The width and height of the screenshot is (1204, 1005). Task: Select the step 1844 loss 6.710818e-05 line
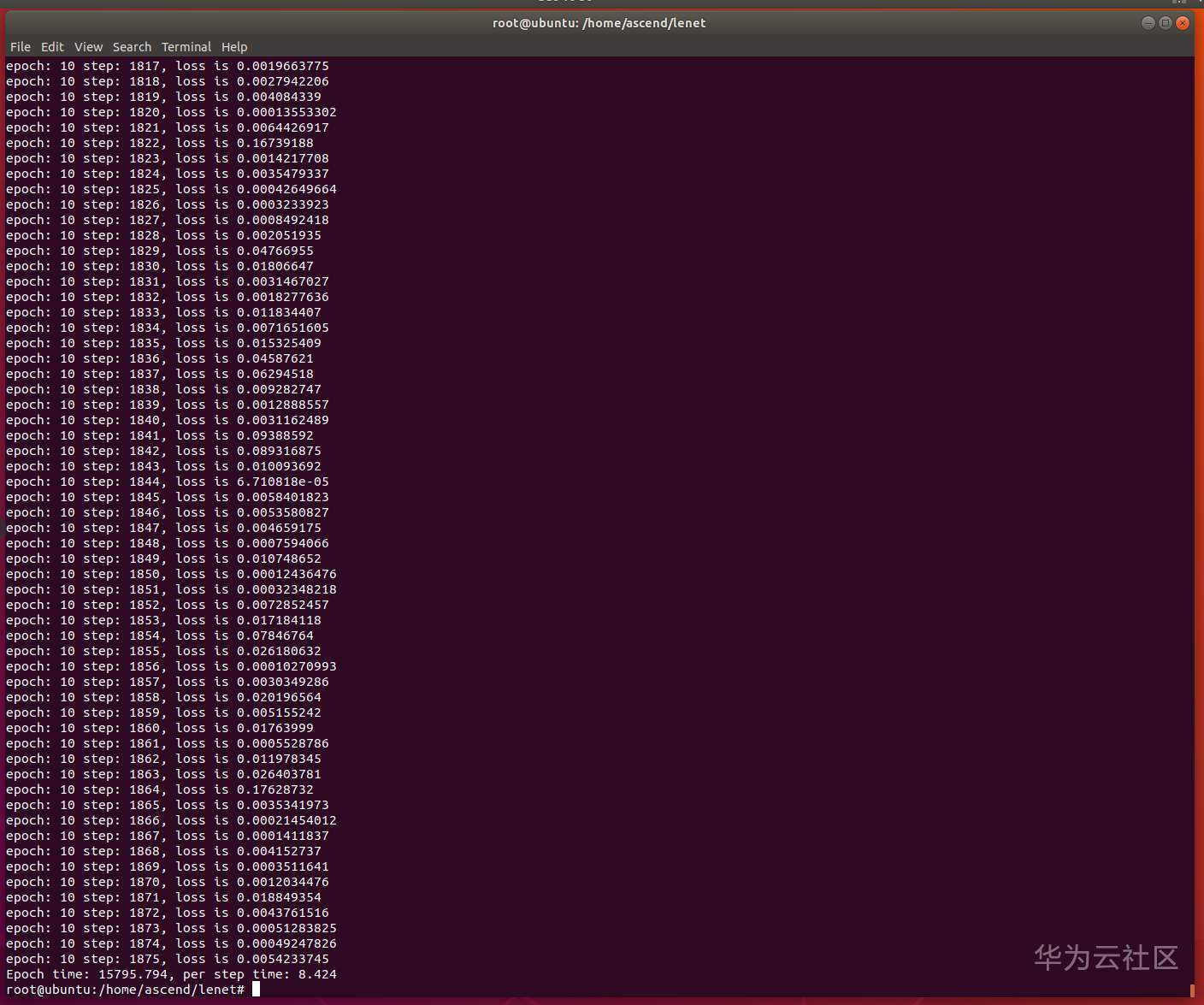pos(168,482)
